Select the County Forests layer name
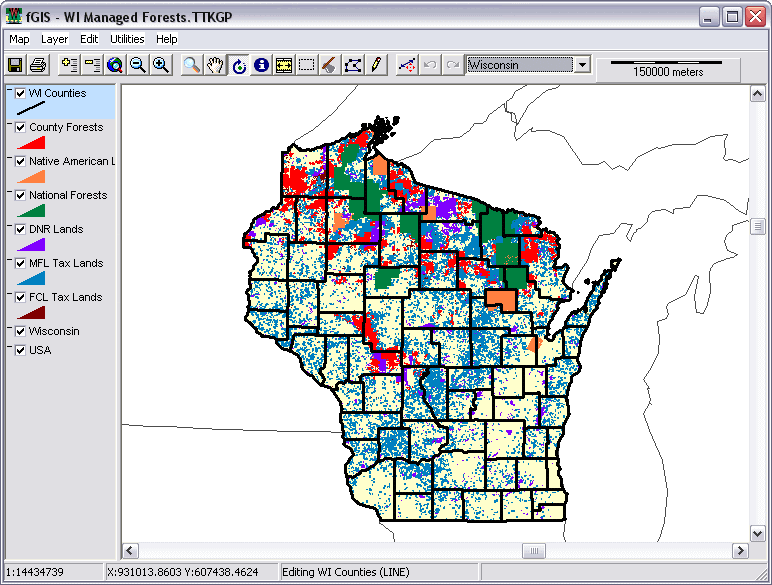This screenshot has height=585, width=772. (x=66, y=127)
